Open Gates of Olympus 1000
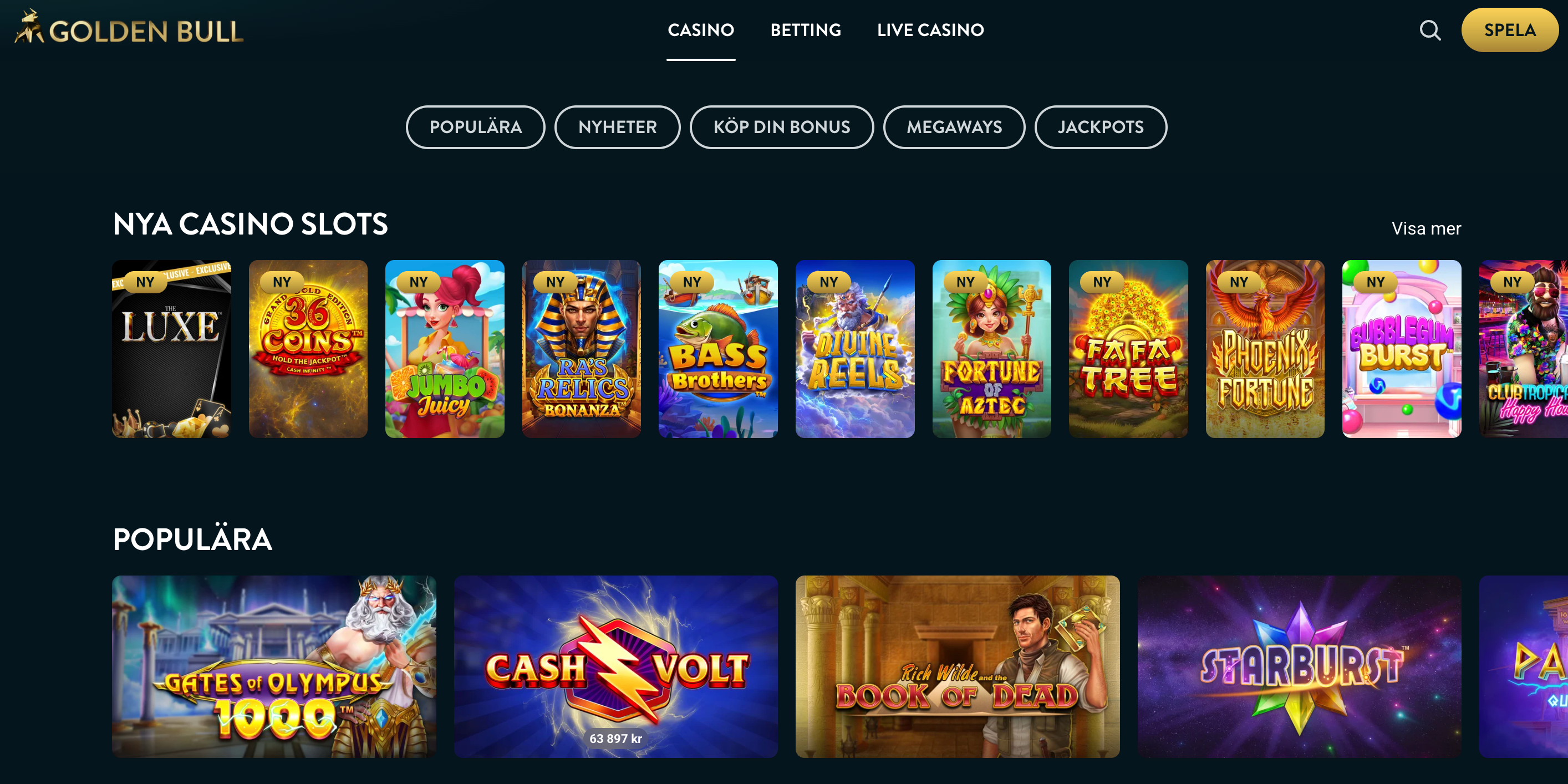 pyautogui.click(x=274, y=666)
